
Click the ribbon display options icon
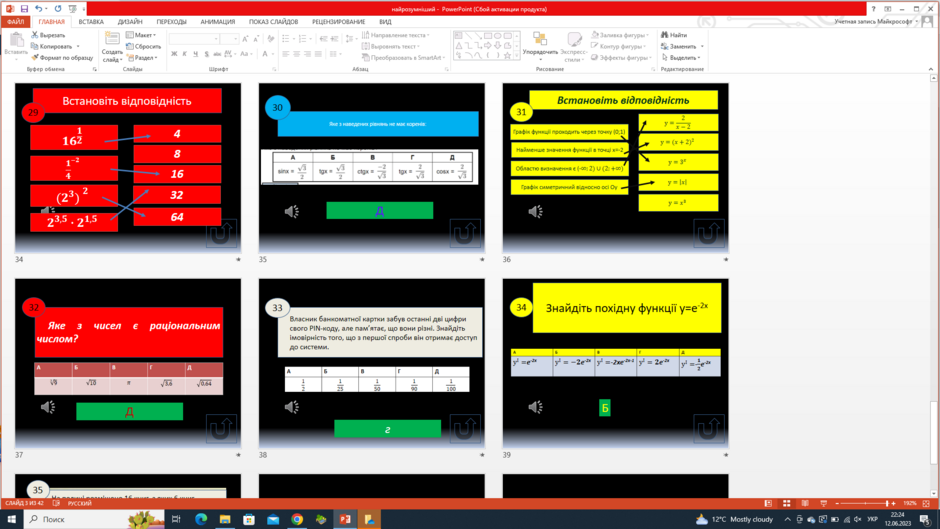[887, 9]
